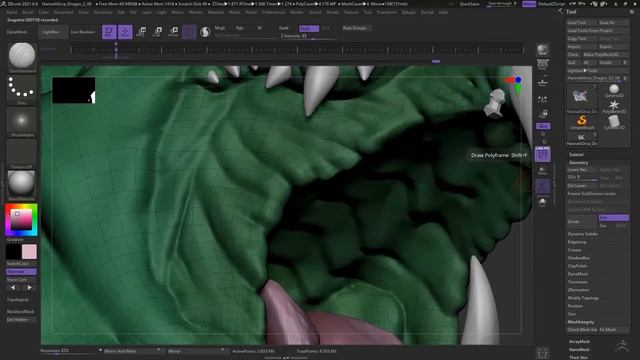Viewport: 640px width, 360px height.
Task: Toggle the lock icon in right shelf
Action: click(543, 114)
